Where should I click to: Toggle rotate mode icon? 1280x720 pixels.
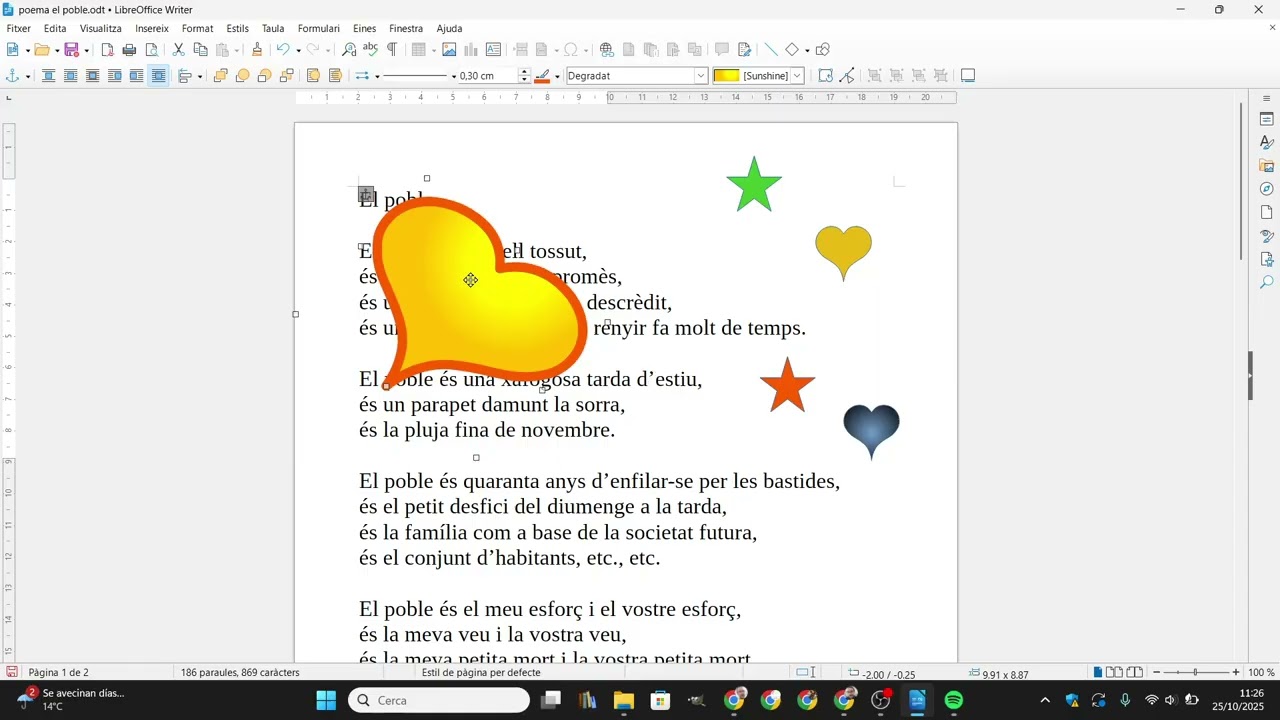click(x=825, y=76)
